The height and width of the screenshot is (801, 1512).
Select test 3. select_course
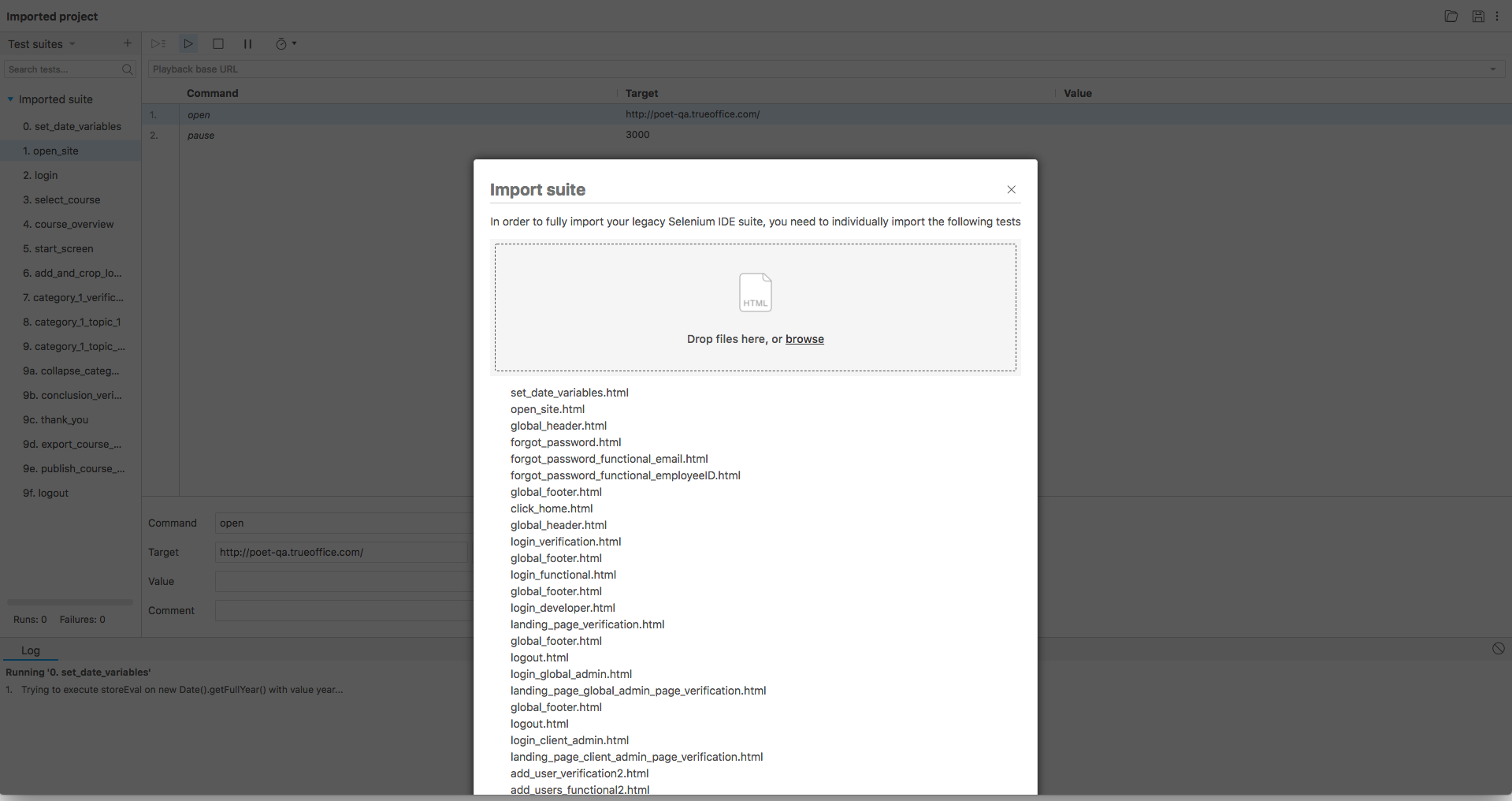click(x=71, y=199)
